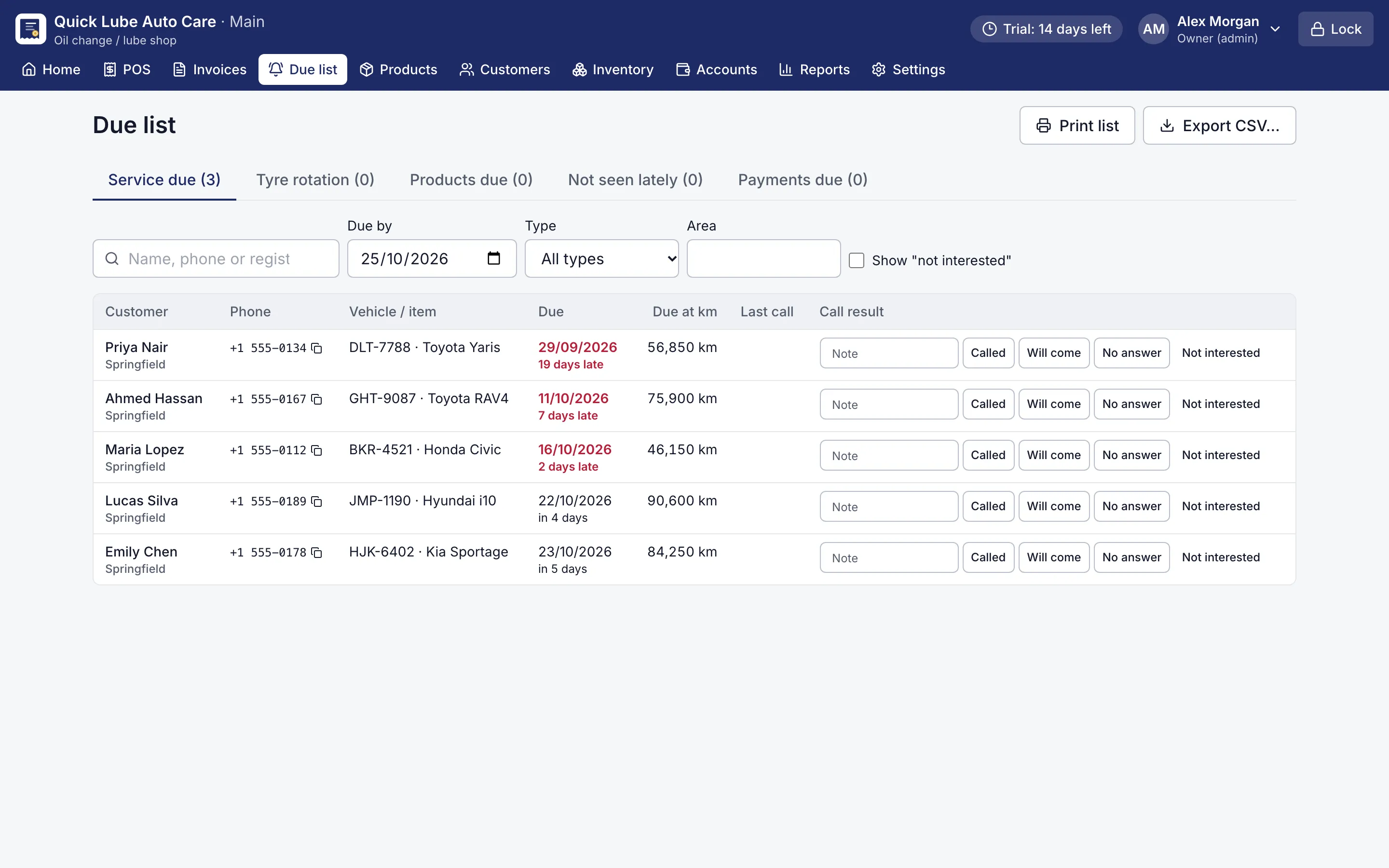Click the AM user avatar
The width and height of the screenshot is (1389, 868).
pos(1153,29)
